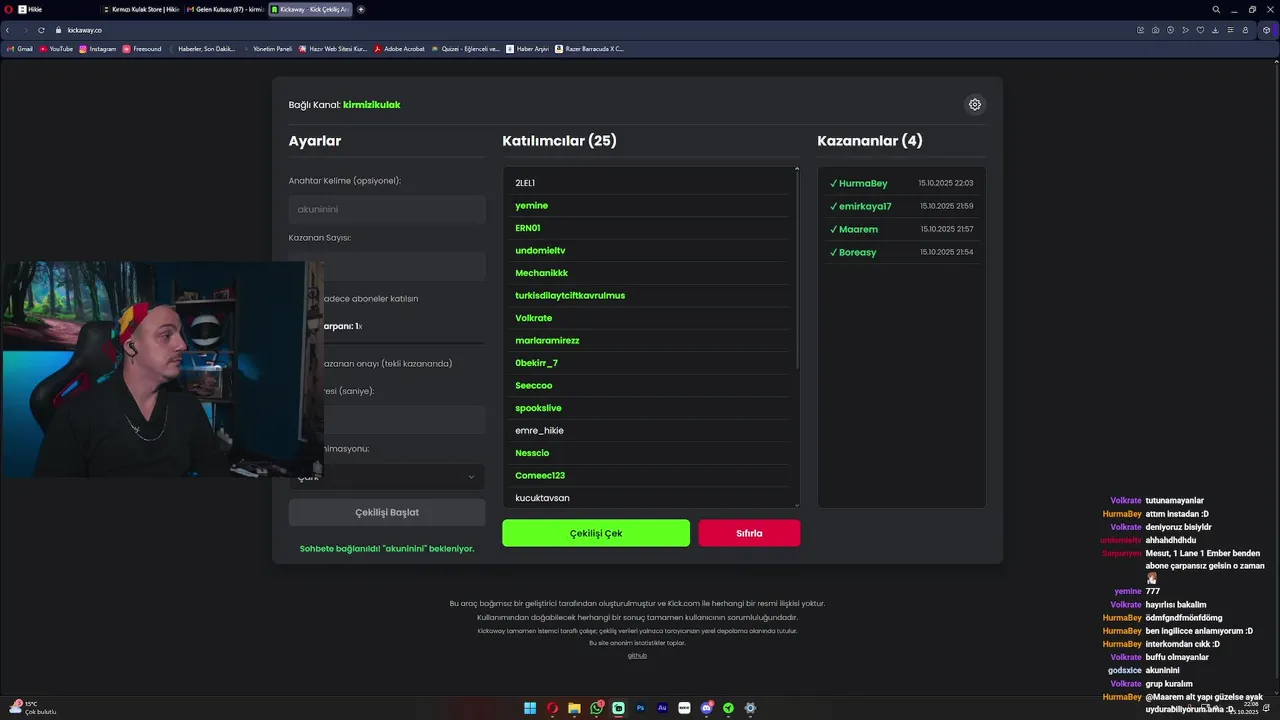
Task: Click winner Boreasy in Kazananlar
Action: coord(901,252)
